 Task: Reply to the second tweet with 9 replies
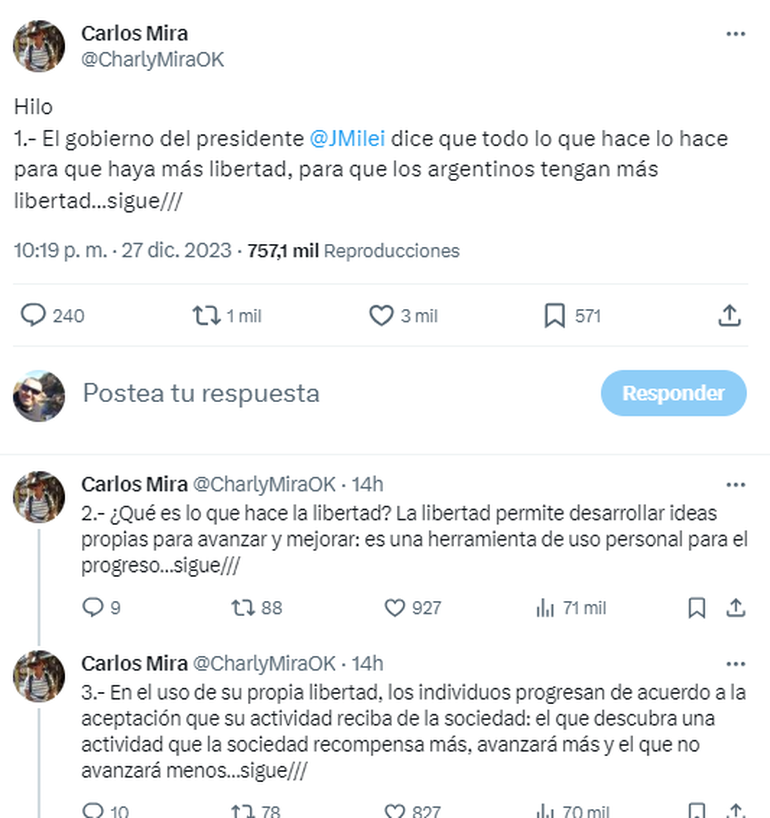coord(92,607)
